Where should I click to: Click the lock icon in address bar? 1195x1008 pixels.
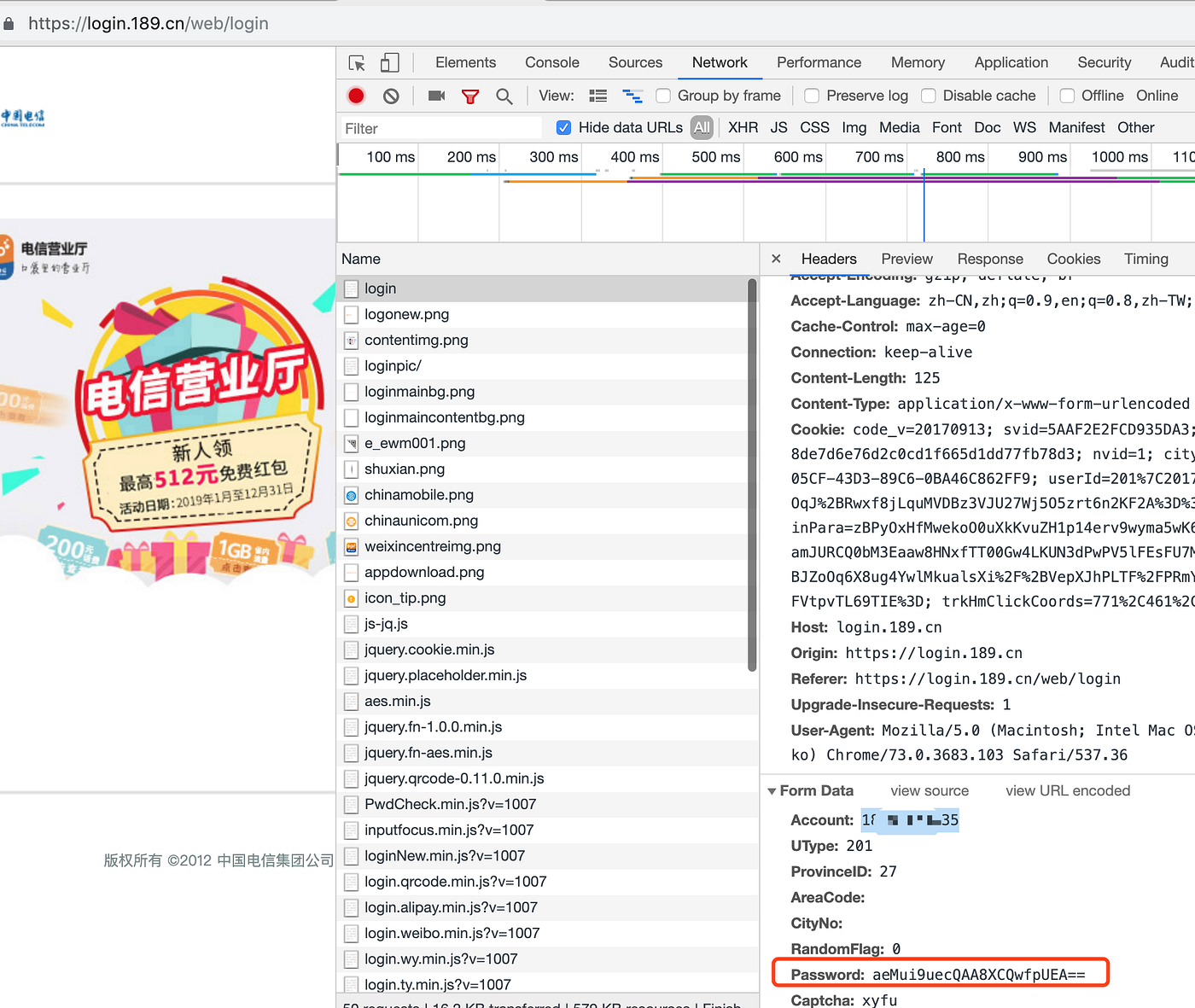(9, 24)
